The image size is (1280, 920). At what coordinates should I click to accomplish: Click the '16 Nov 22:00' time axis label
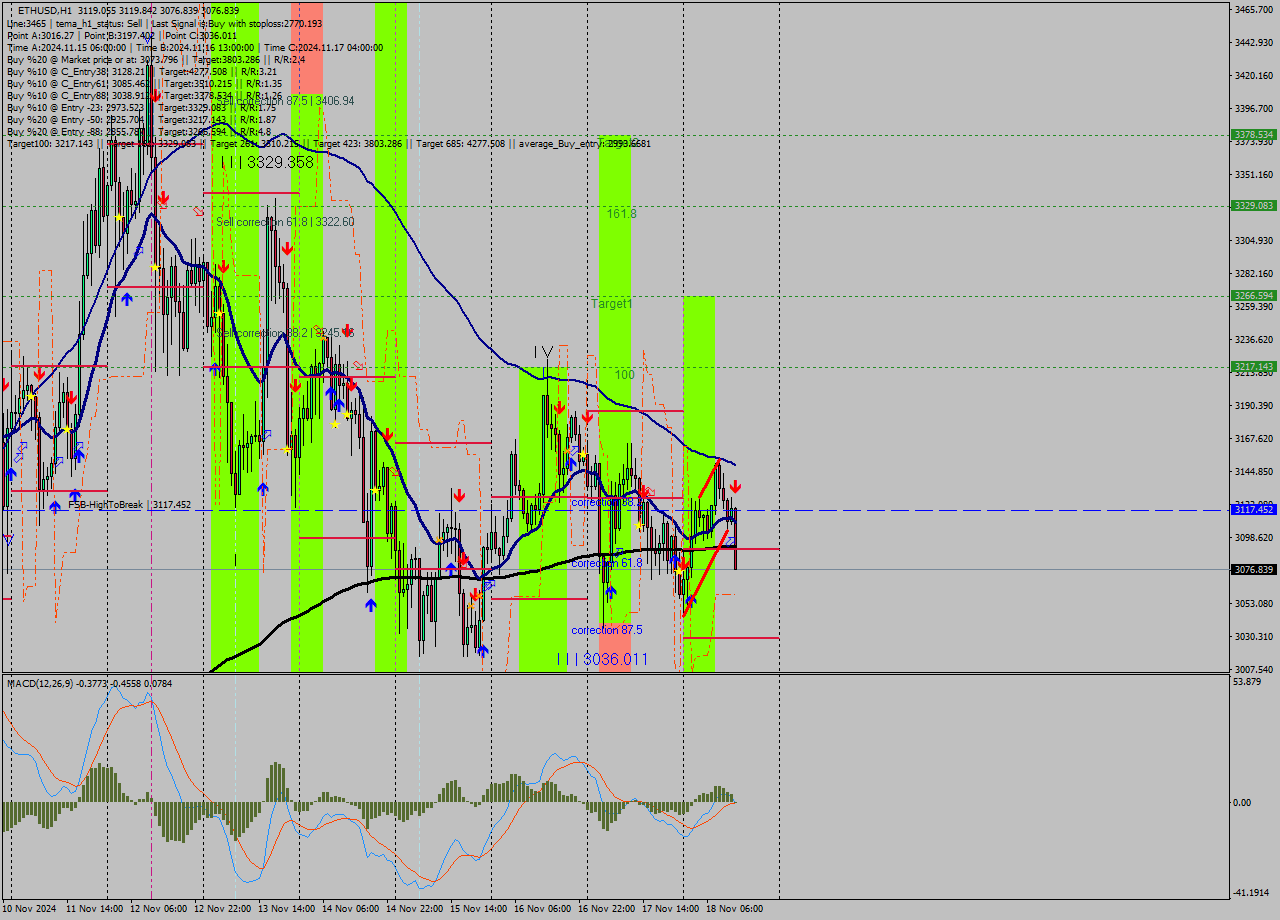(x=608, y=909)
